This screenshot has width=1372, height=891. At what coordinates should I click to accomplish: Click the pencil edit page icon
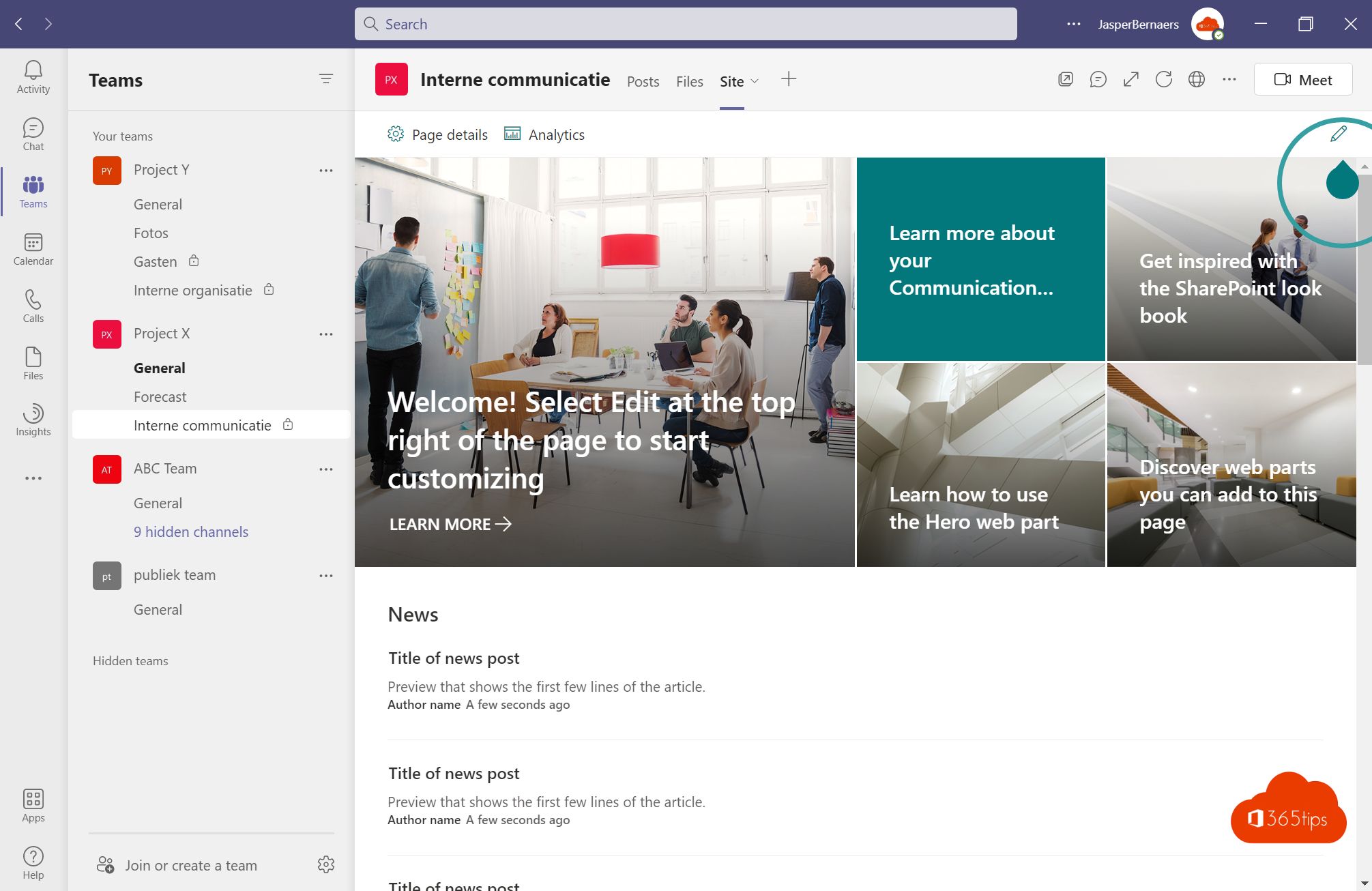(1338, 134)
